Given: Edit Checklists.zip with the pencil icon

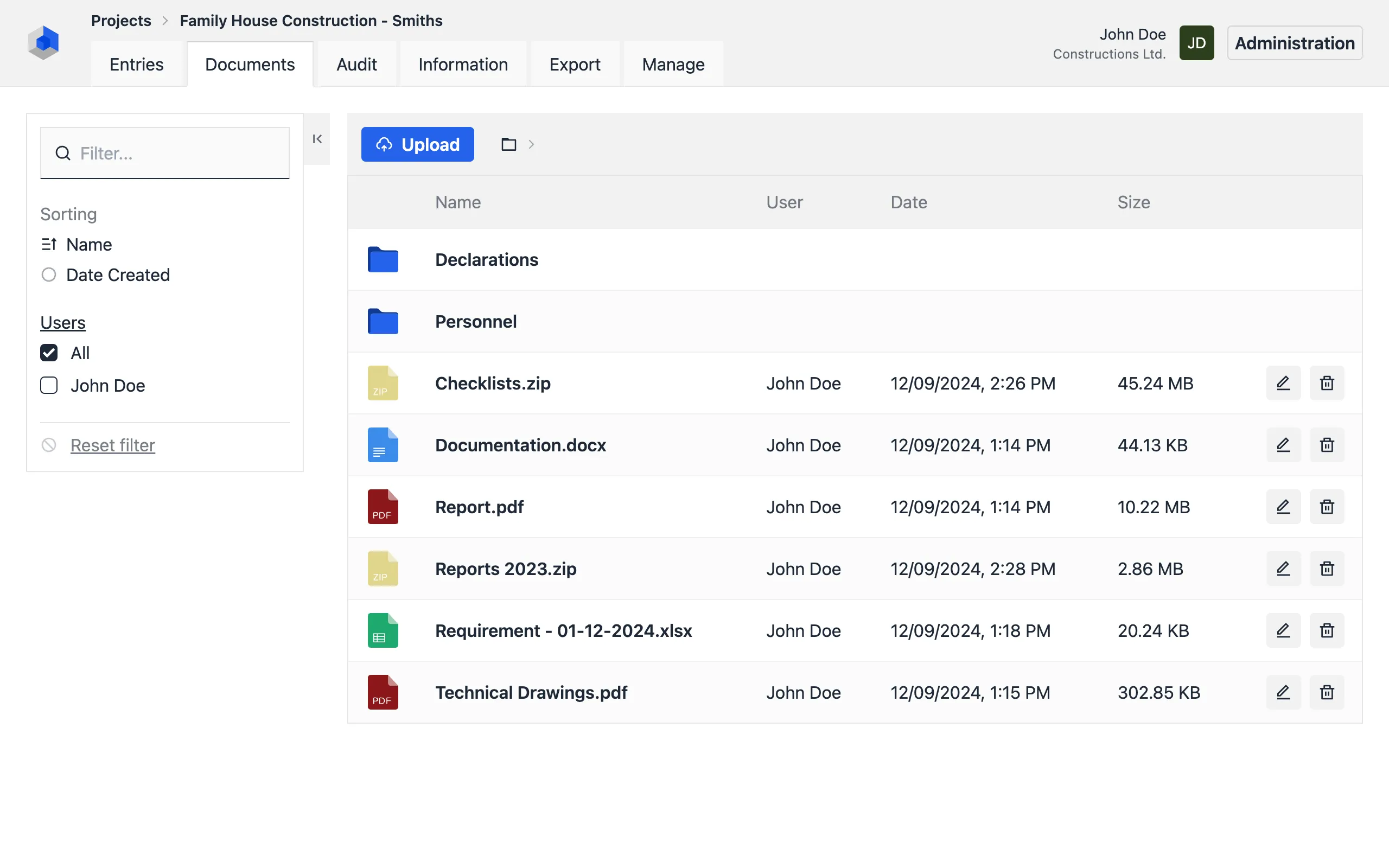Looking at the screenshot, I should tap(1283, 383).
